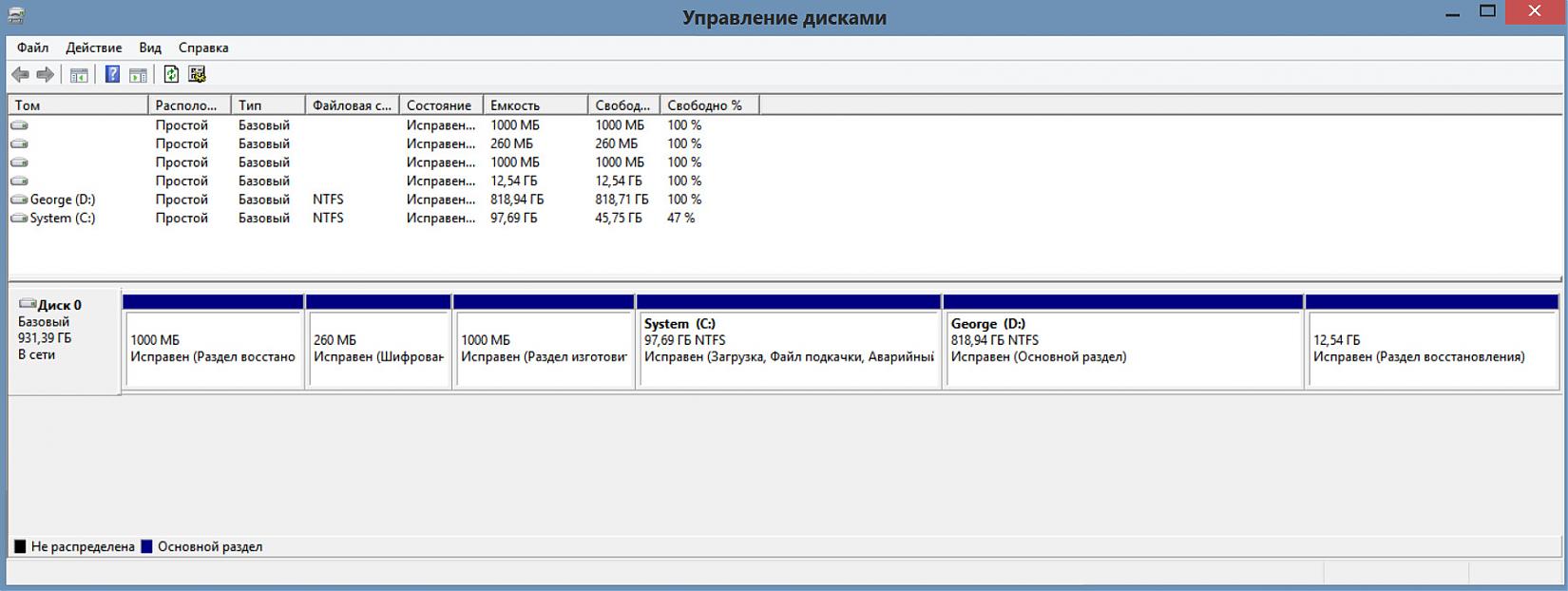Sort by the Свободно % column header
1568x591 pixels.
click(710, 105)
